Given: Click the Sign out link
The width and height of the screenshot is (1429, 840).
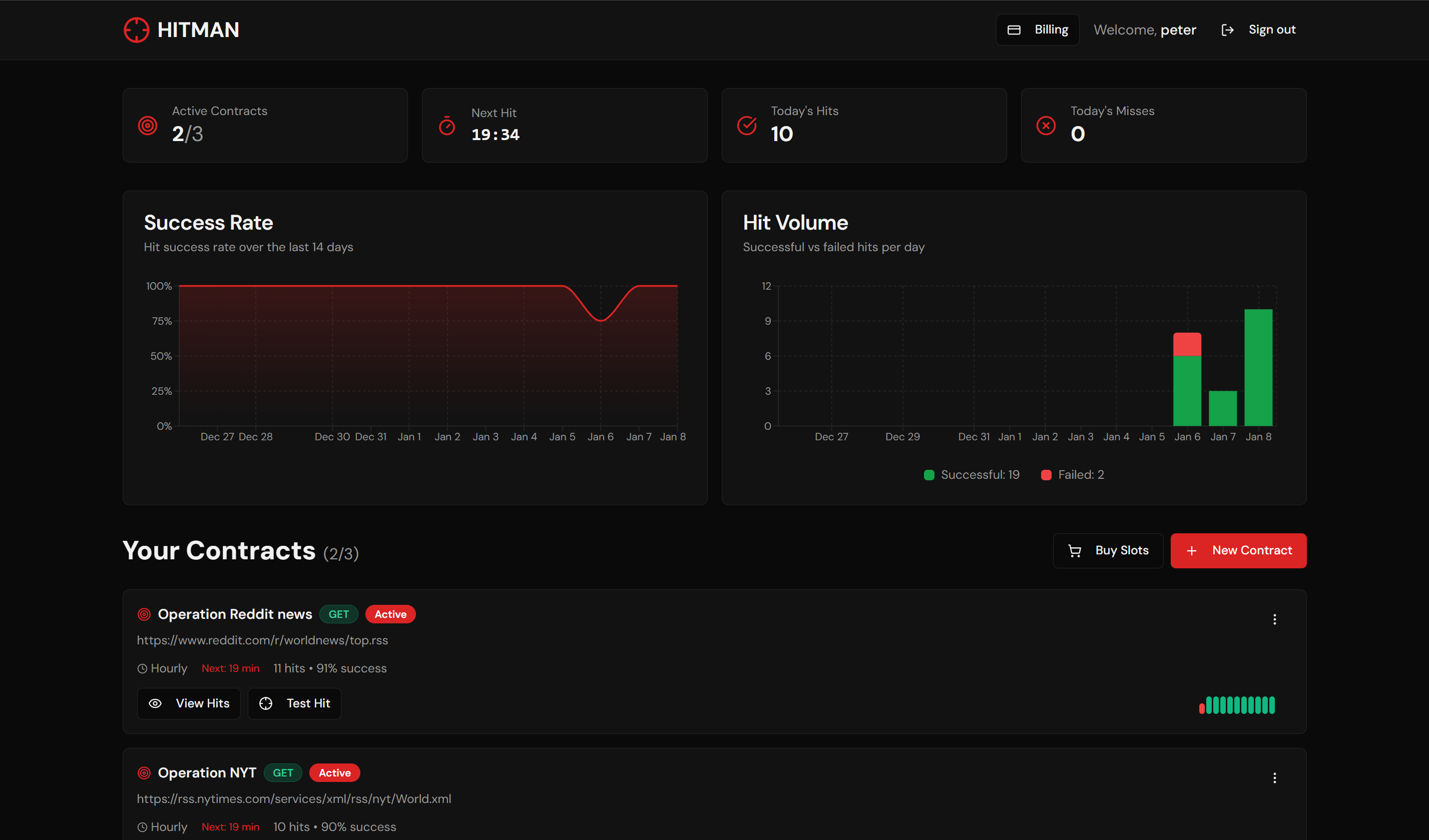Looking at the screenshot, I should pos(1271,30).
